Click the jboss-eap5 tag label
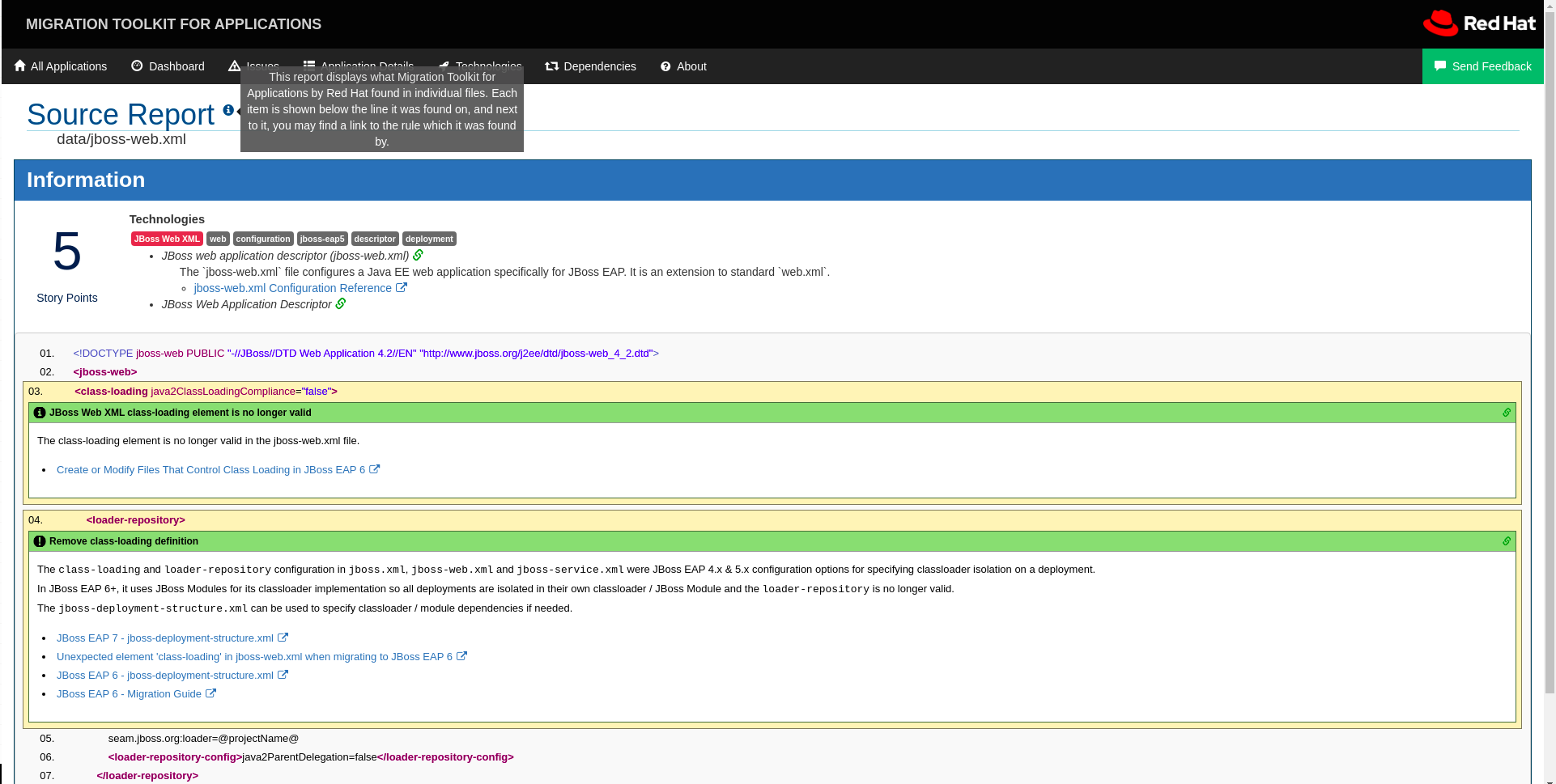This screenshot has width=1556, height=784. (322, 239)
